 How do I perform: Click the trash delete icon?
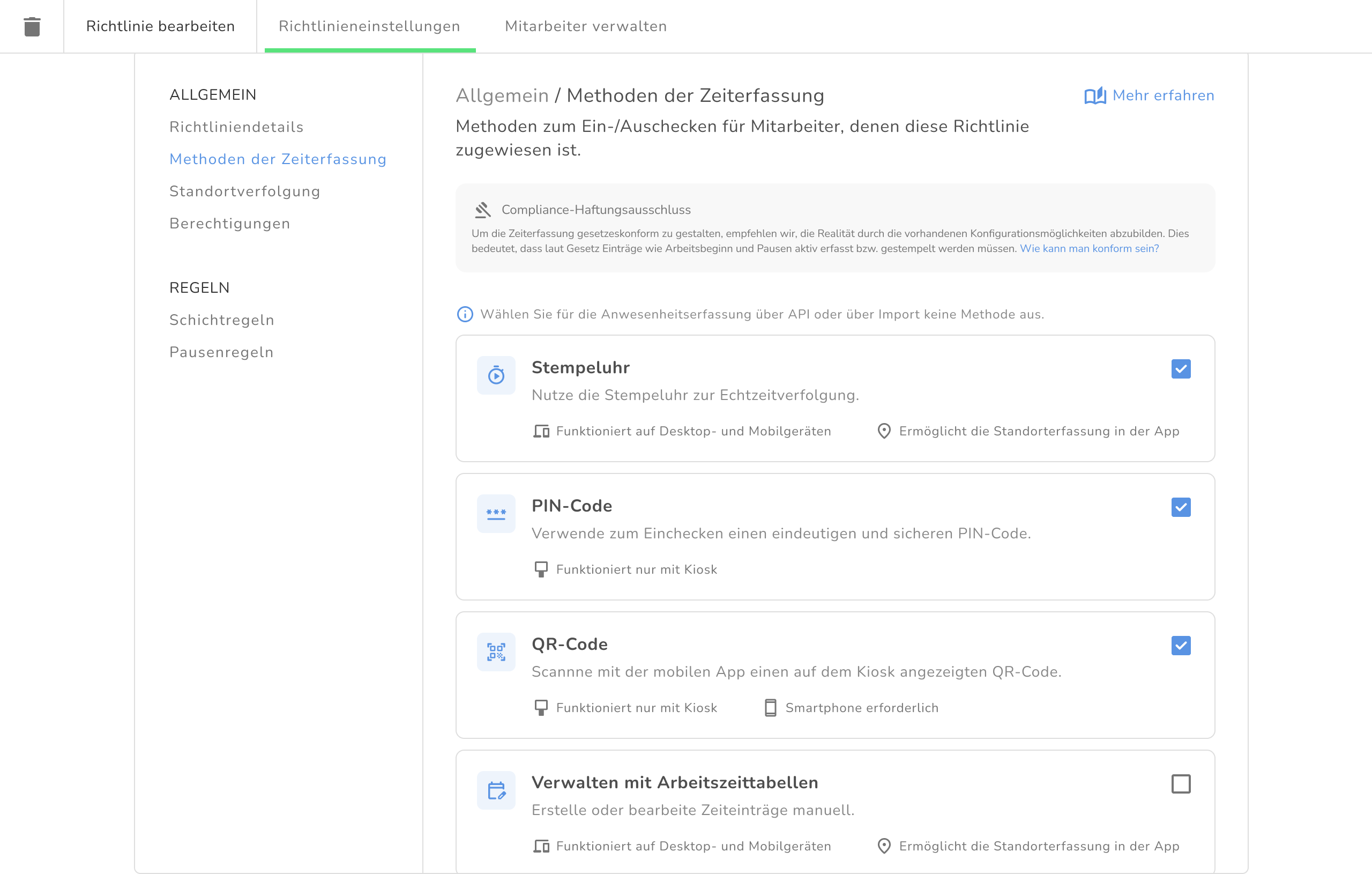[32, 27]
